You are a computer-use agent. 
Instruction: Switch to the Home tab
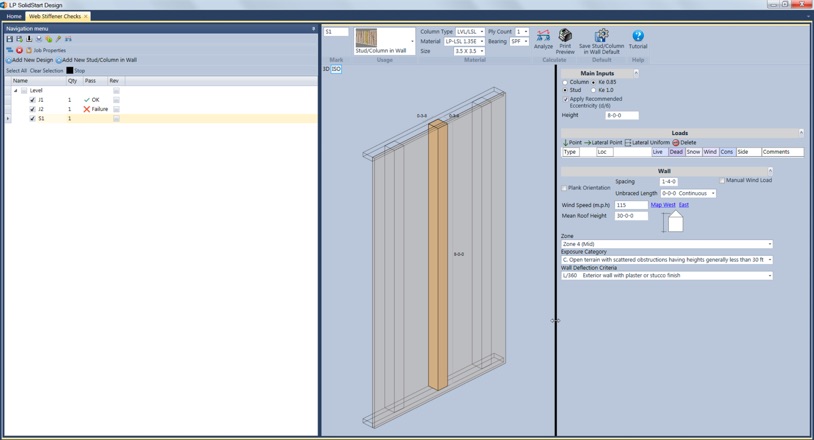tap(14, 16)
